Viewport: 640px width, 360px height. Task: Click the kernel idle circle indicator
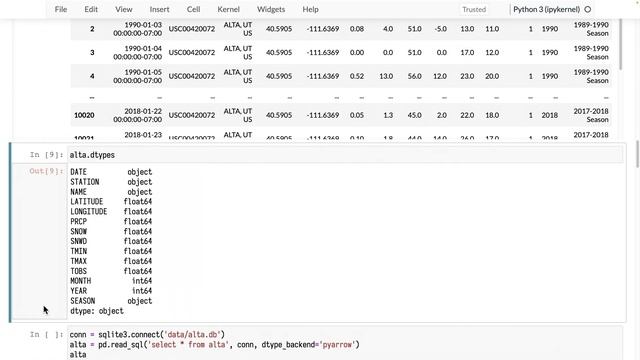coord(588,9)
